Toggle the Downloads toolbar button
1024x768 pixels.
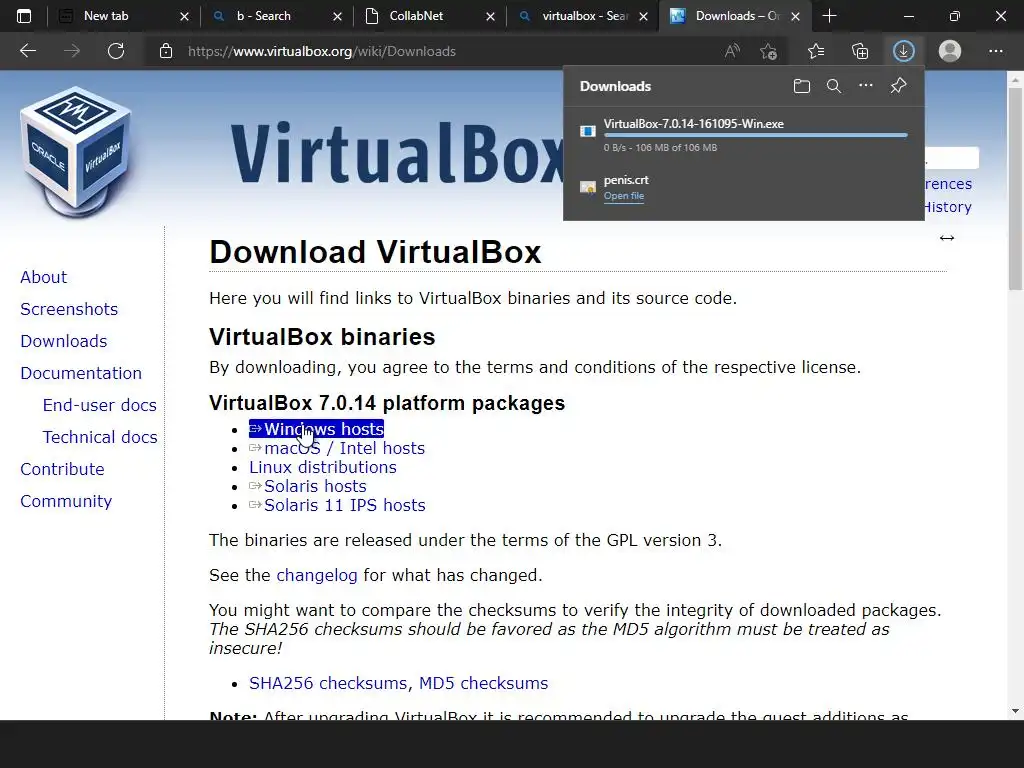pyautogui.click(x=904, y=51)
